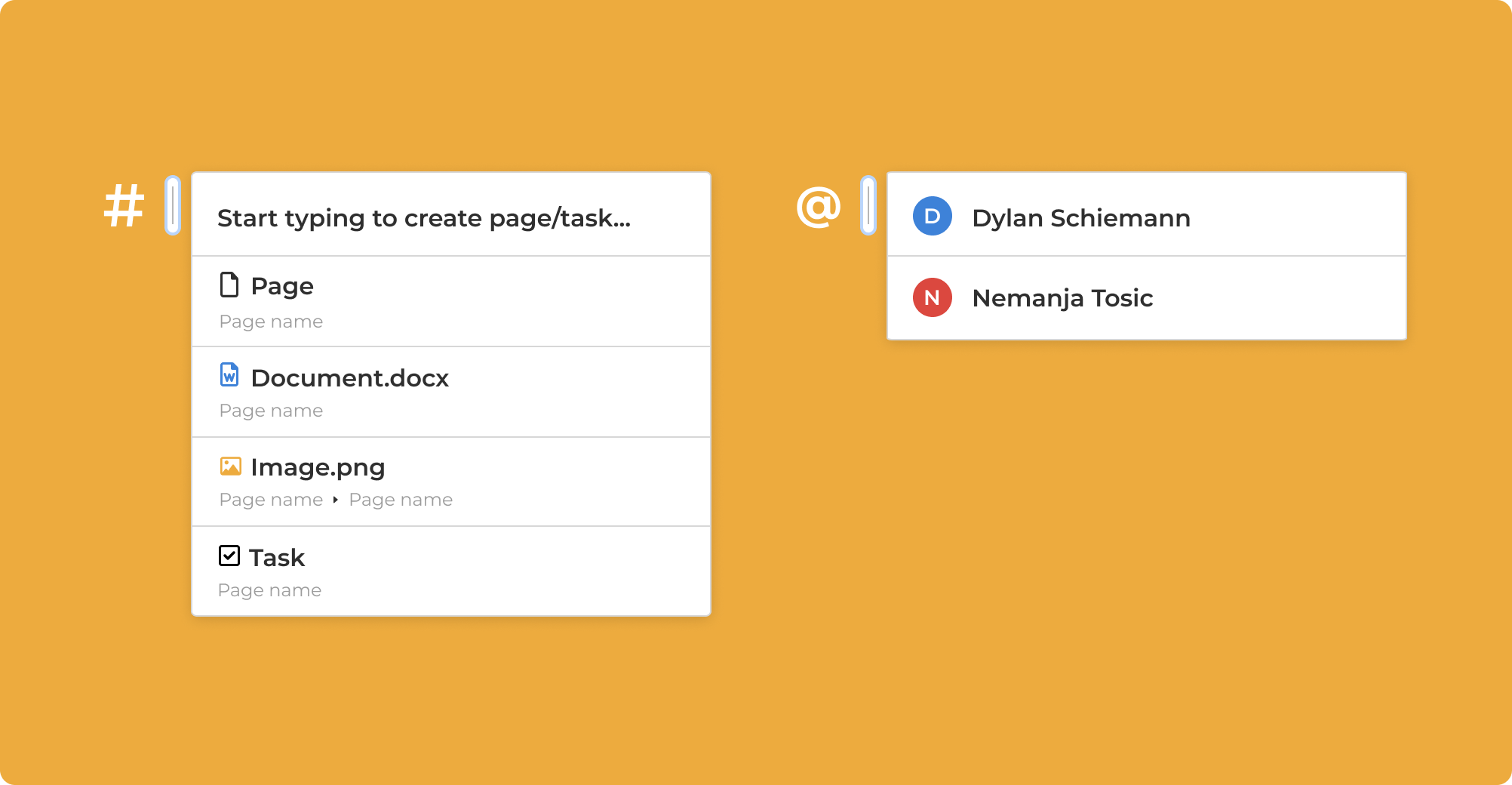The width and height of the screenshot is (1512, 785).
Task: Click the text cursor after the hash
Action: [173, 205]
